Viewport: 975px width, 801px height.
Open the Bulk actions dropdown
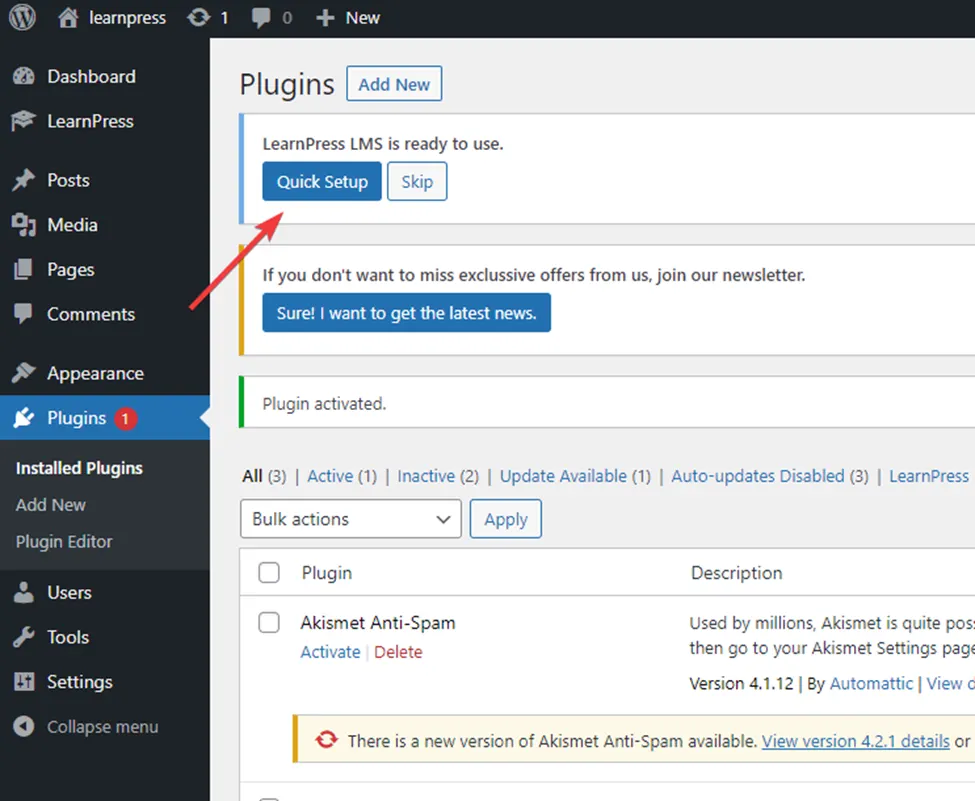tap(350, 518)
